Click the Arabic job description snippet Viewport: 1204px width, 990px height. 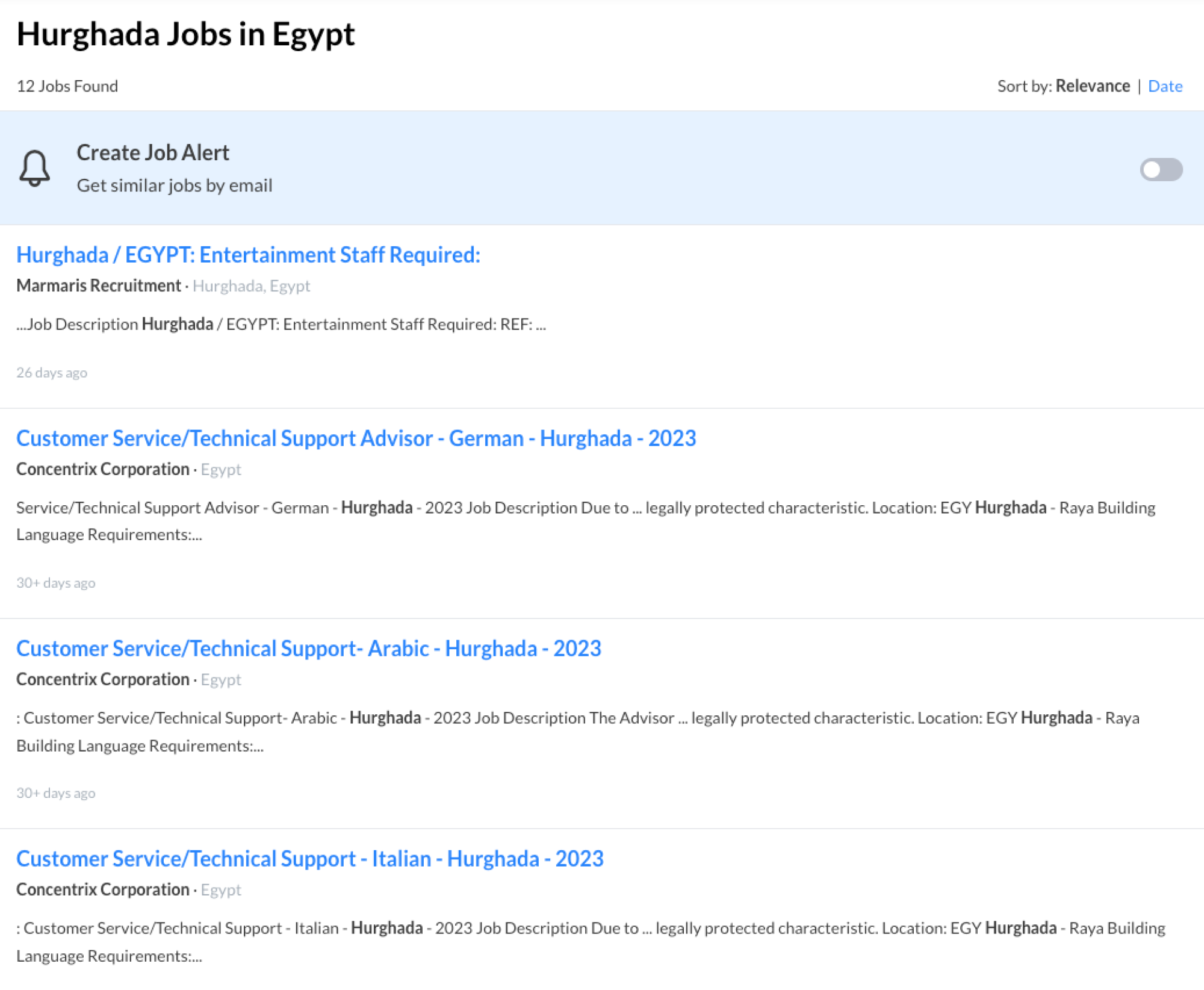[x=578, y=732]
